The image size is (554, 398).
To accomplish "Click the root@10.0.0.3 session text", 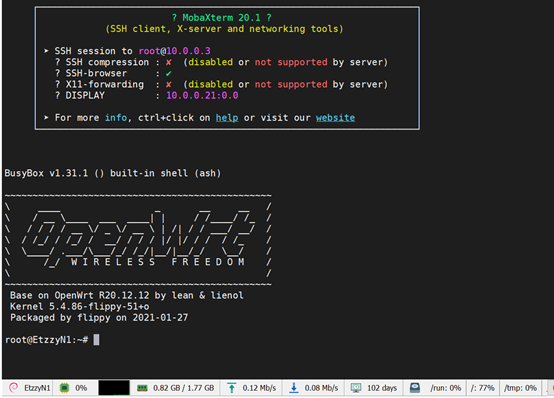I will (175, 51).
